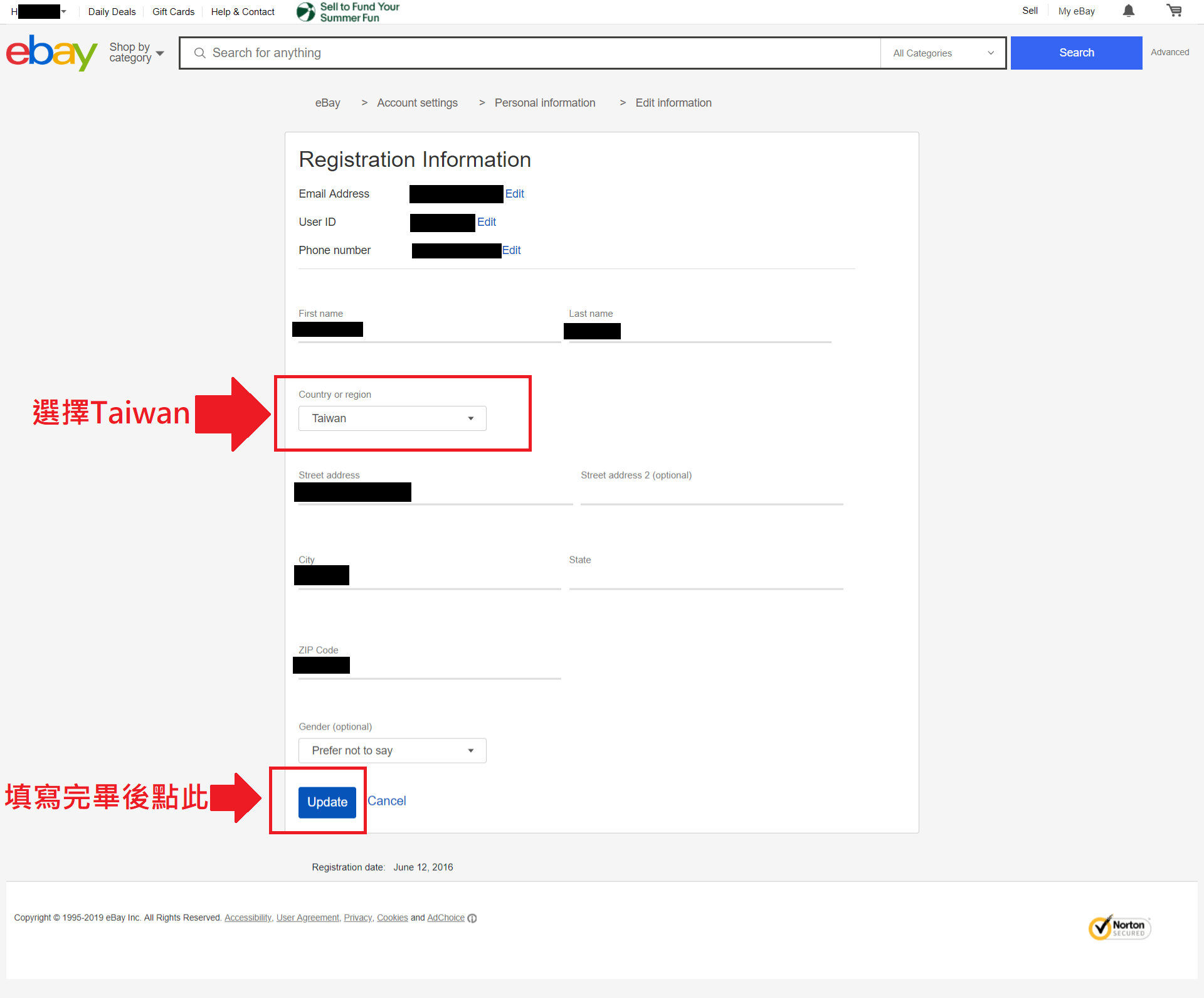
Task: Open Daily Deals menu item
Action: click(112, 12)
